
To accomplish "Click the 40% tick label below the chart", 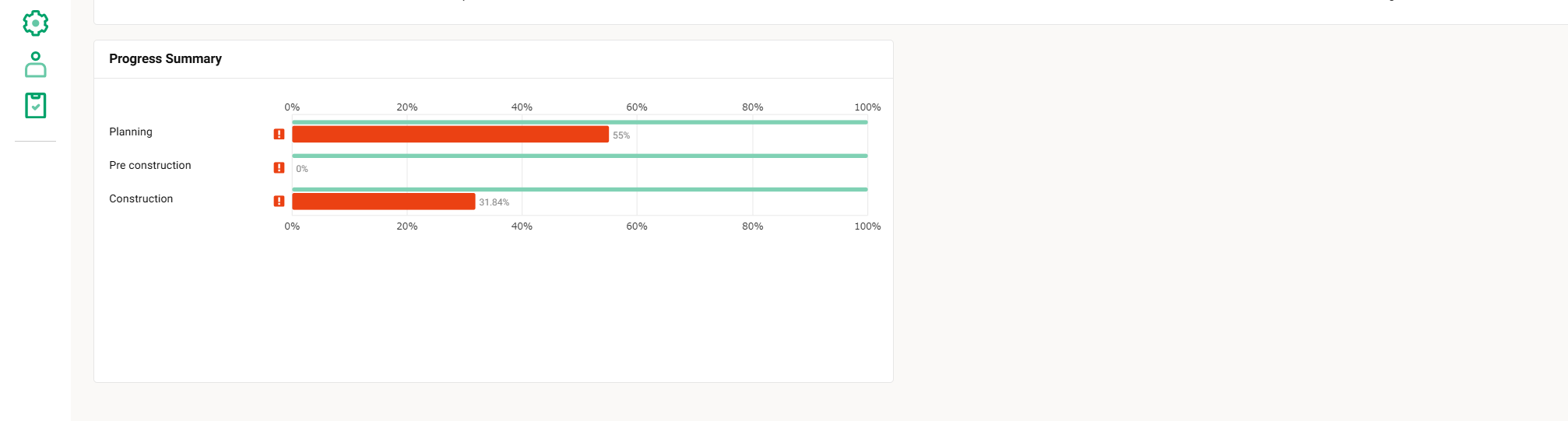I will [x=522, y=226].
